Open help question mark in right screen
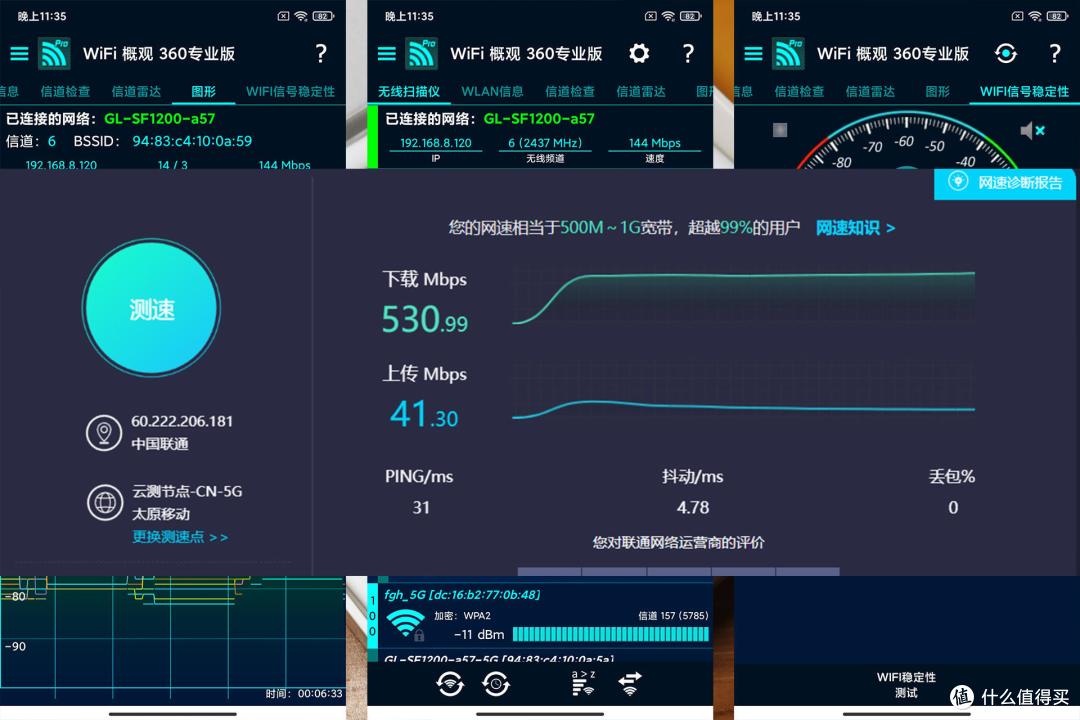This screenshot has height=720, width=1080. click(1055, 54)
